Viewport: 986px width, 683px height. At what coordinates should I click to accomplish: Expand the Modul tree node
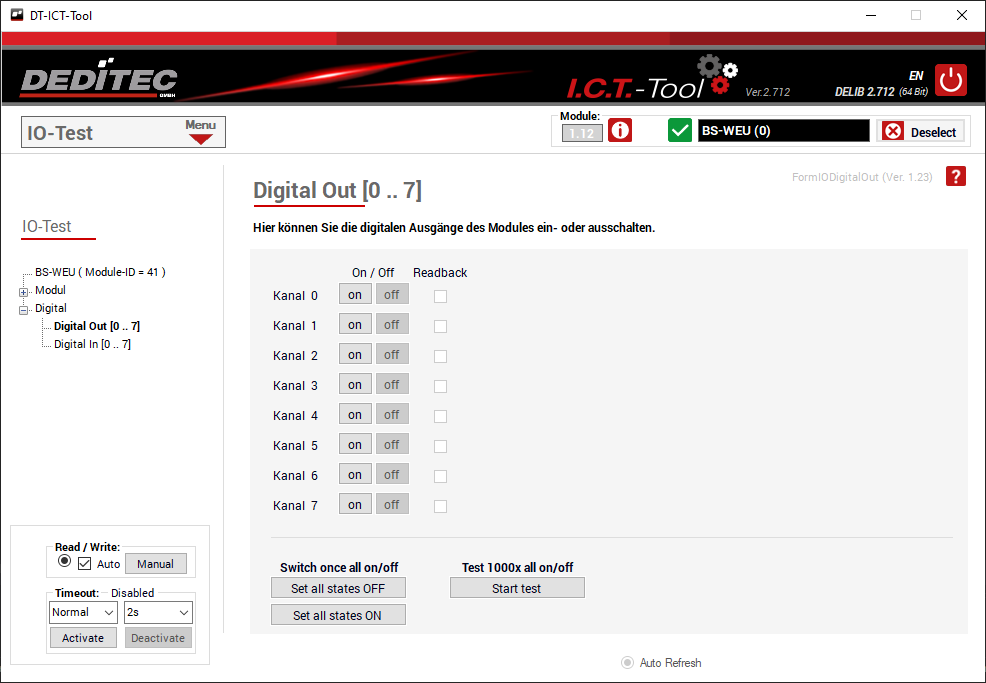[x=24, y=291]
